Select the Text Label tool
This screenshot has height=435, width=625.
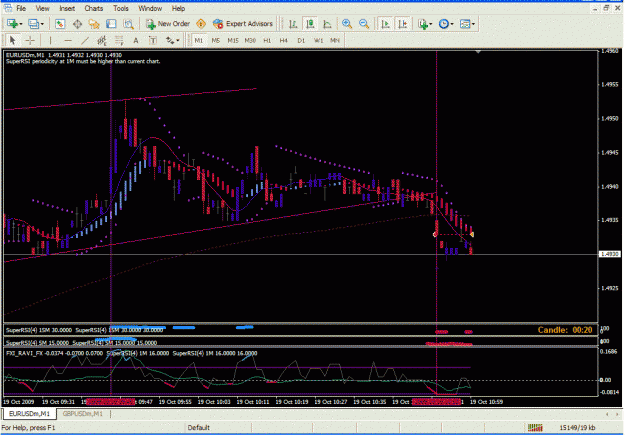(x=153, y=40)
